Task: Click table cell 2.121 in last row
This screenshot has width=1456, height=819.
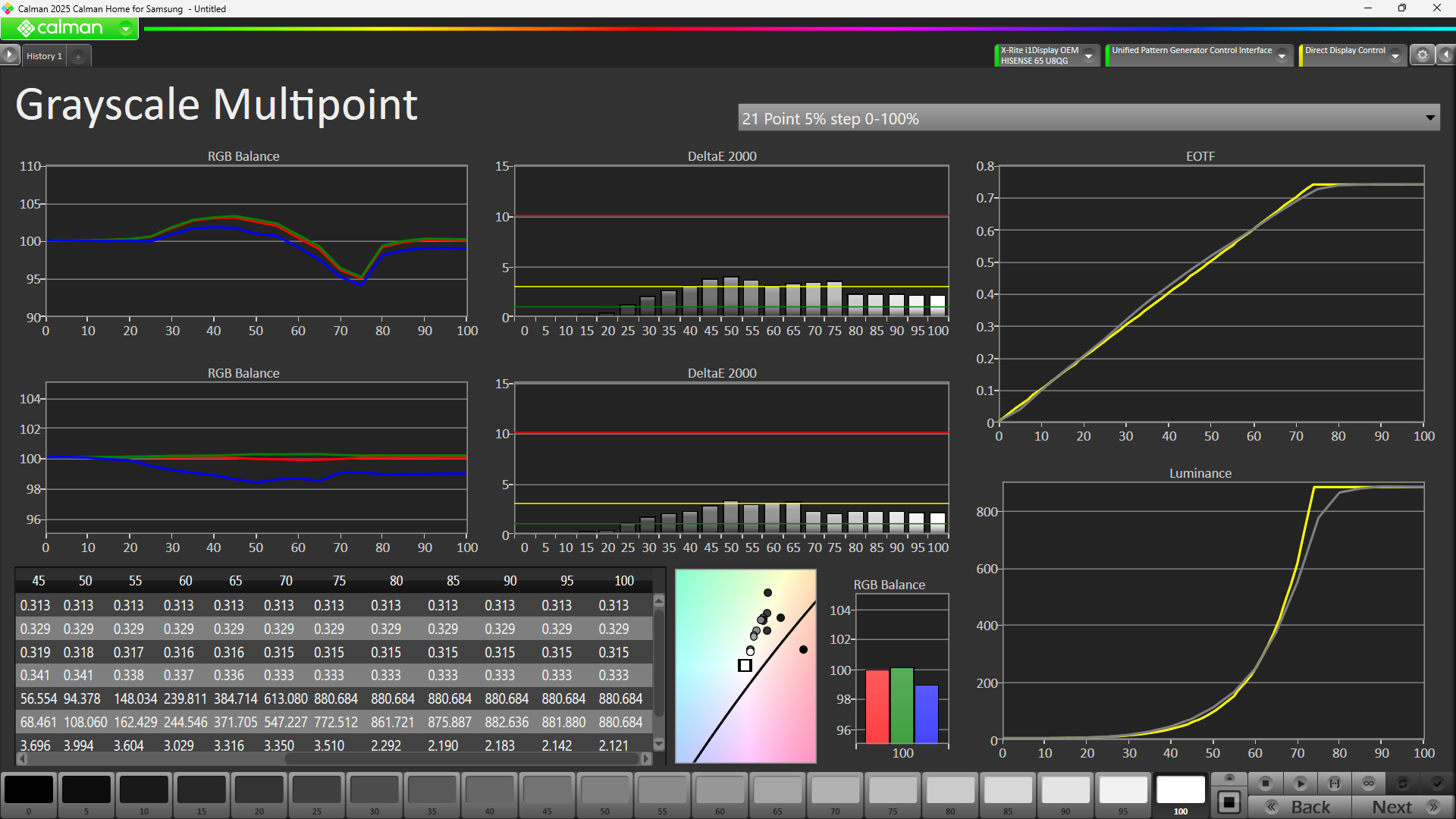Action: (613, 745)
